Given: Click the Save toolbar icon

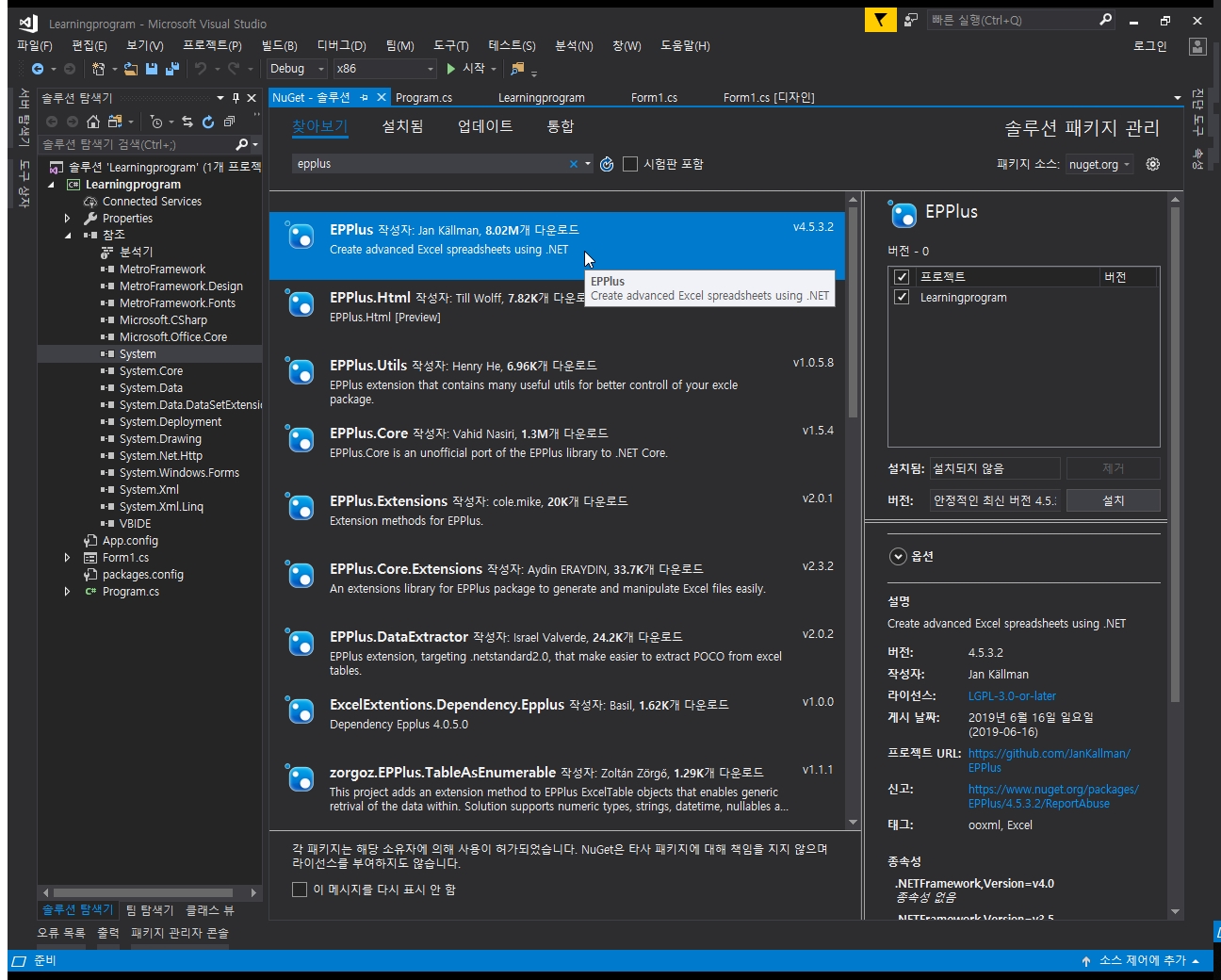Looking at the screenshot, I should (151, 69).
